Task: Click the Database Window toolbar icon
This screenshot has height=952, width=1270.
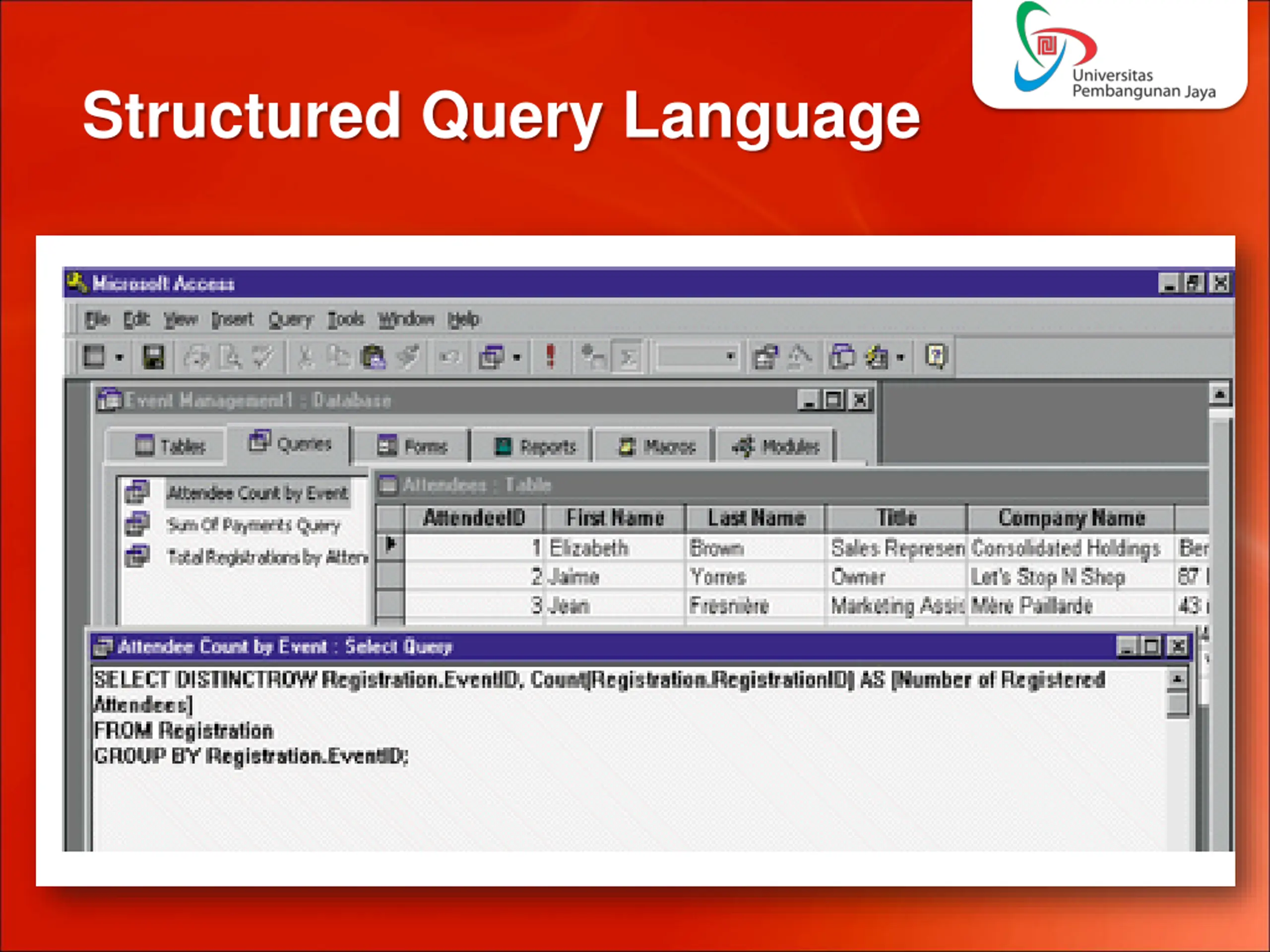Action: pyautogui.click(x=842, y=357)
